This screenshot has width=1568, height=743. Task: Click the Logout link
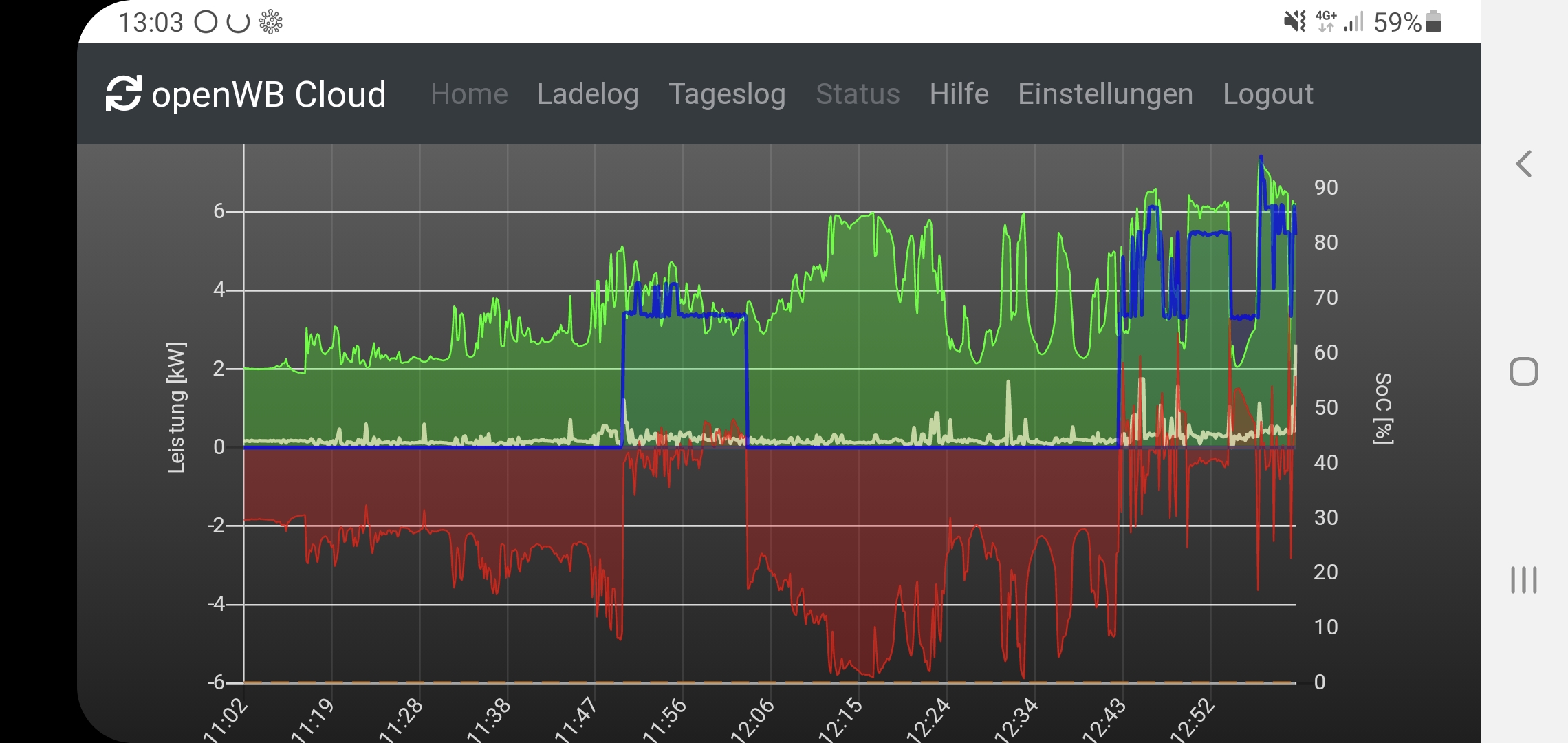(x=1267, y=94)
